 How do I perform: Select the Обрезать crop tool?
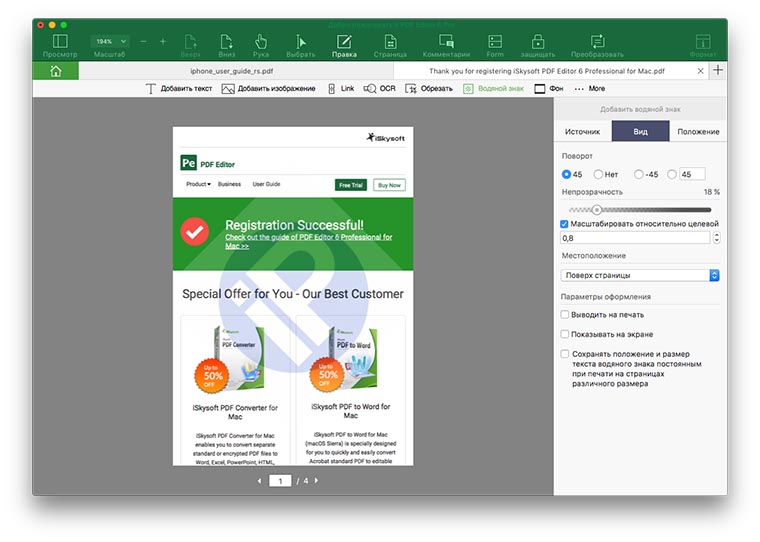pos(429,89)
